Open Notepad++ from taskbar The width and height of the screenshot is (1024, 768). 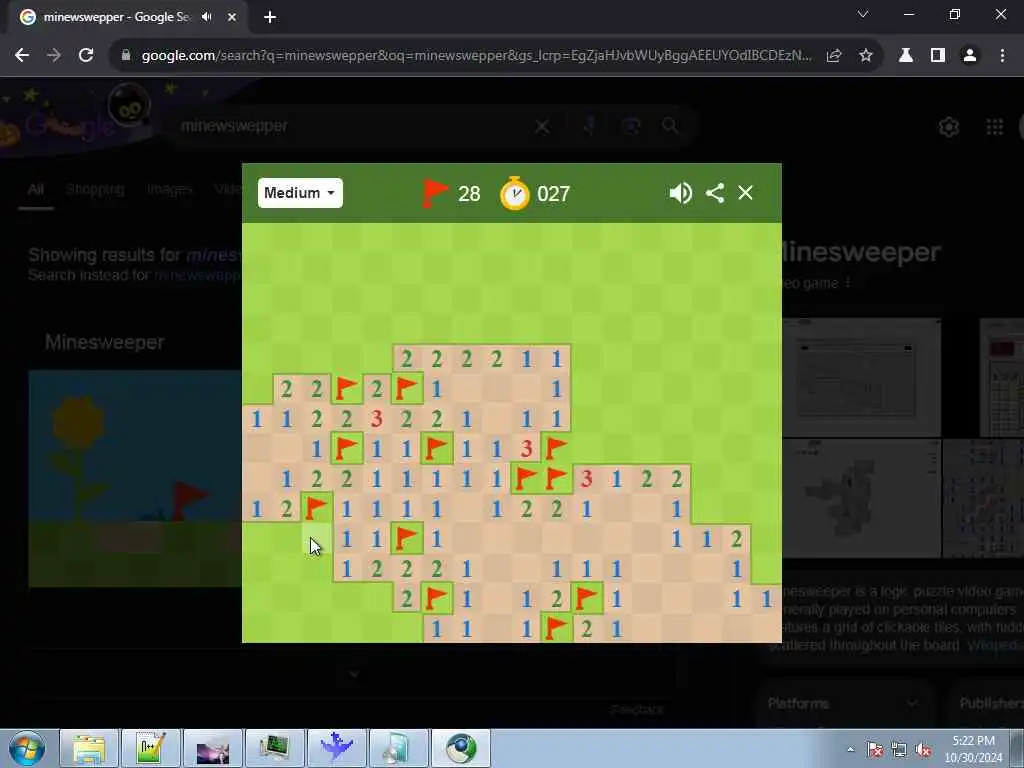coord(150,748)
